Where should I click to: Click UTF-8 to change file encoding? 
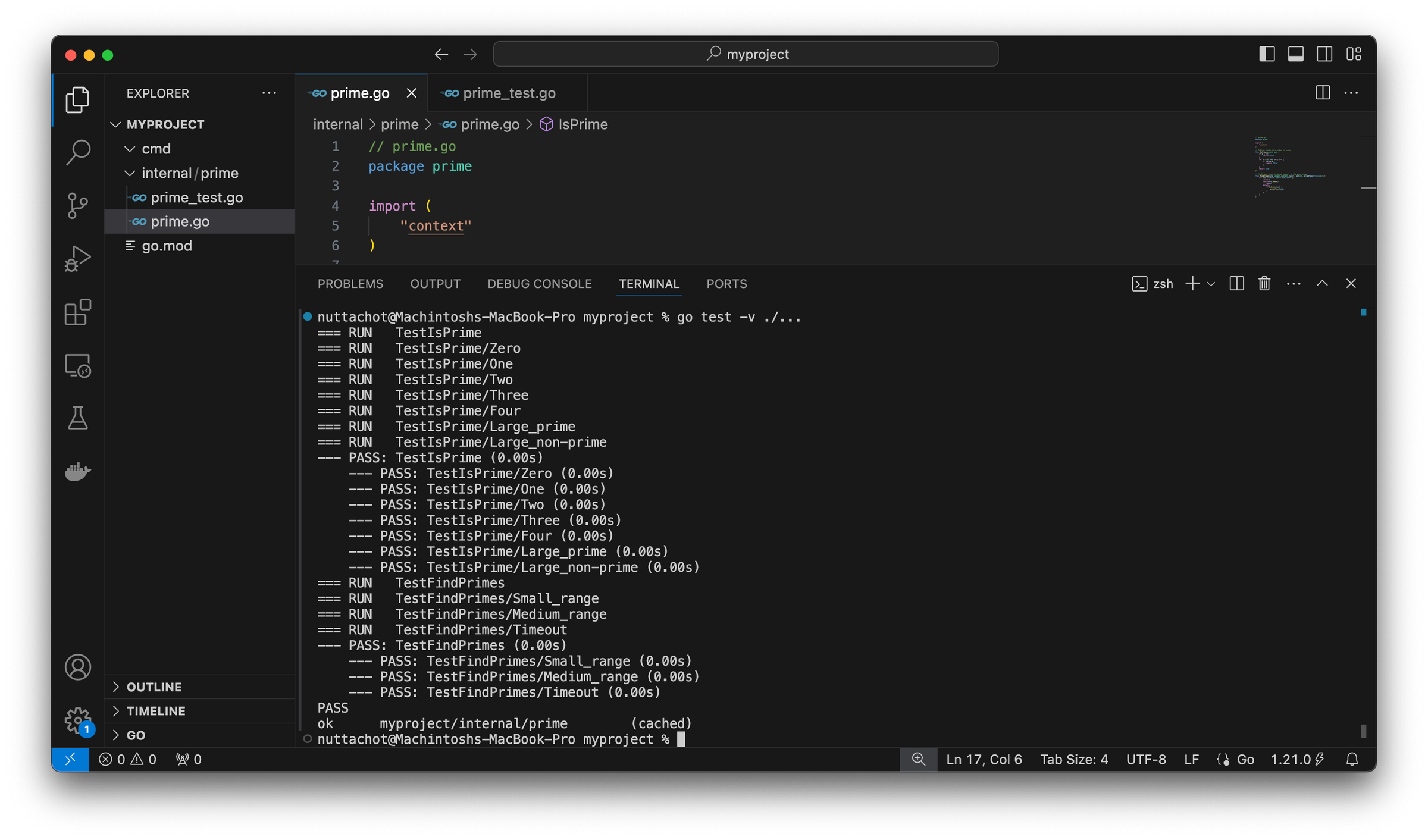point(1145,759)
